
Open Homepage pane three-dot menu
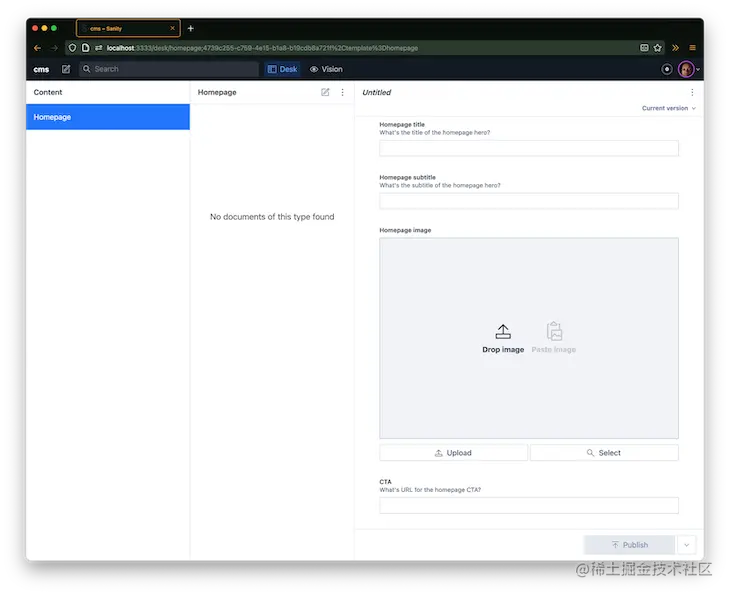point(343,92)
